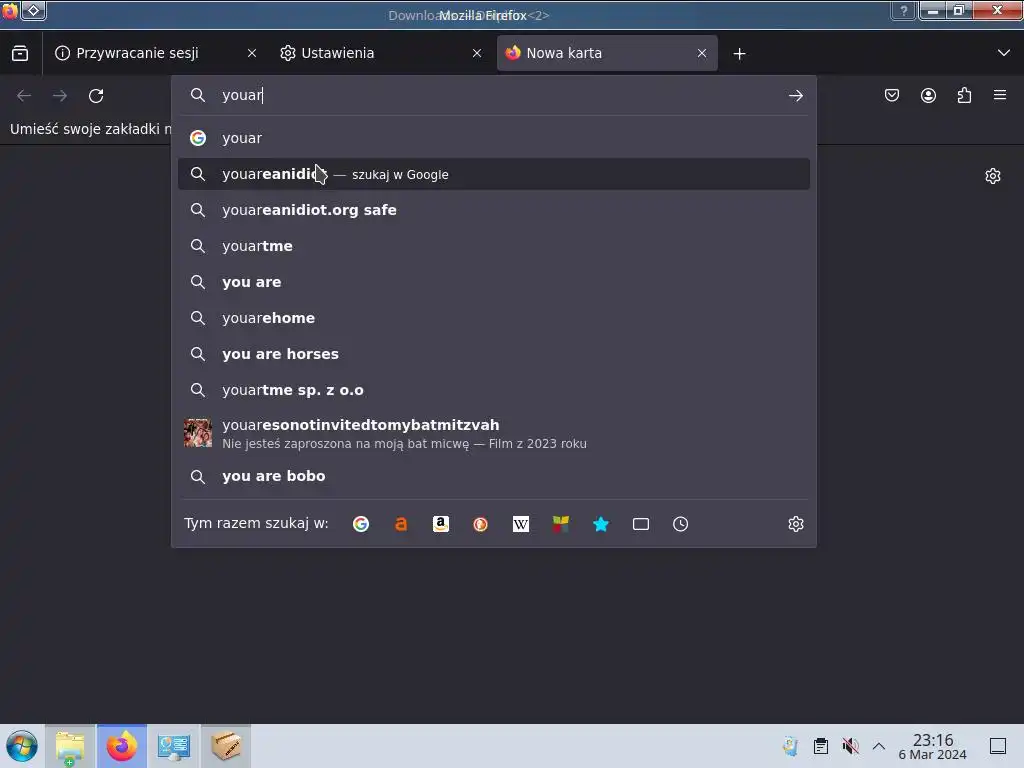Open new tab page personalize gear
The width and height of the screenshot is (1024, 768).
pyautogui.click(x=993, y=176)
